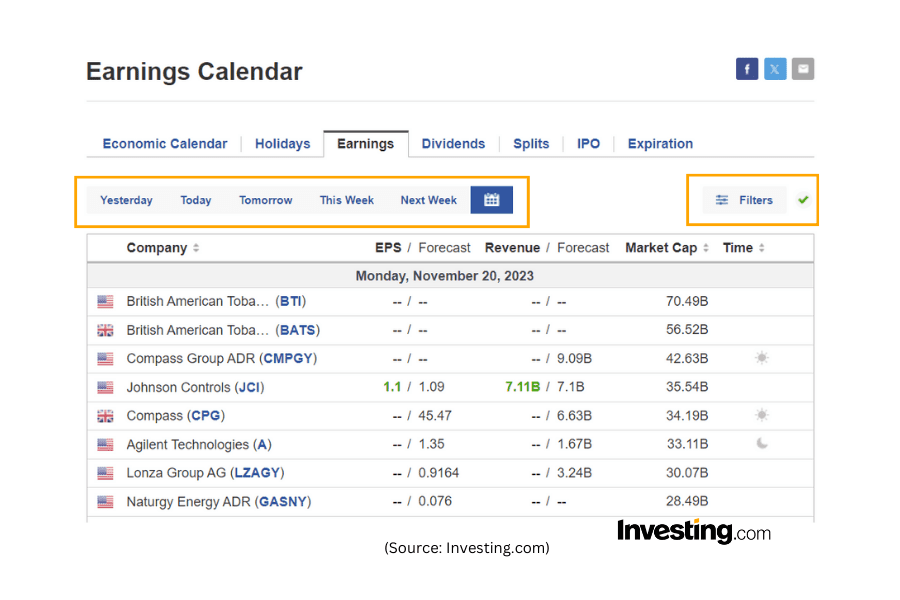Click the Monday, November 20, 2023 date row

click(x=450, y=276)
